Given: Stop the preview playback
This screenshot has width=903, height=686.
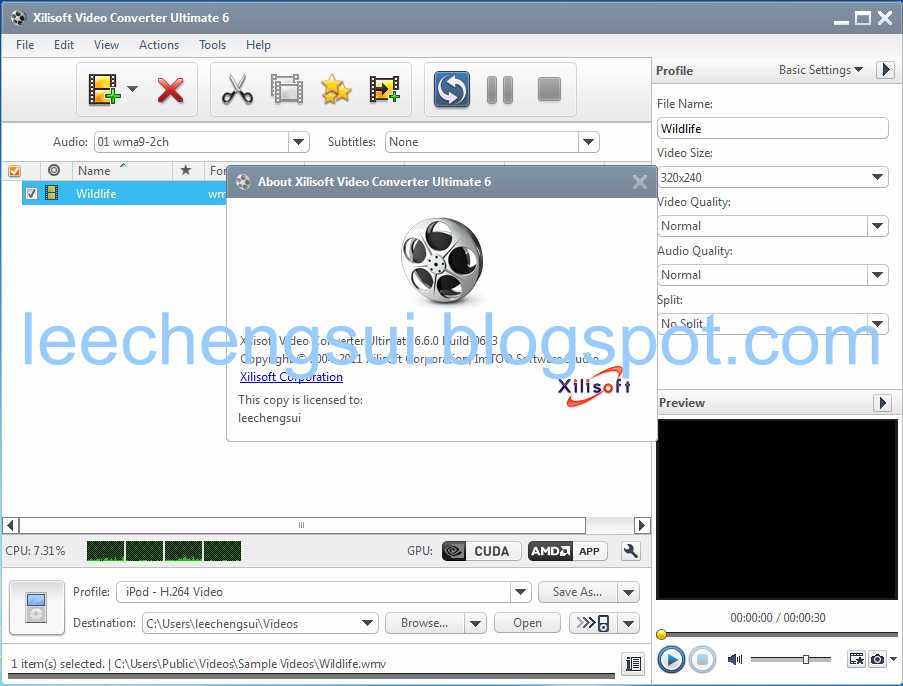Looking at the screenshot, I should [x=702, y=659].
